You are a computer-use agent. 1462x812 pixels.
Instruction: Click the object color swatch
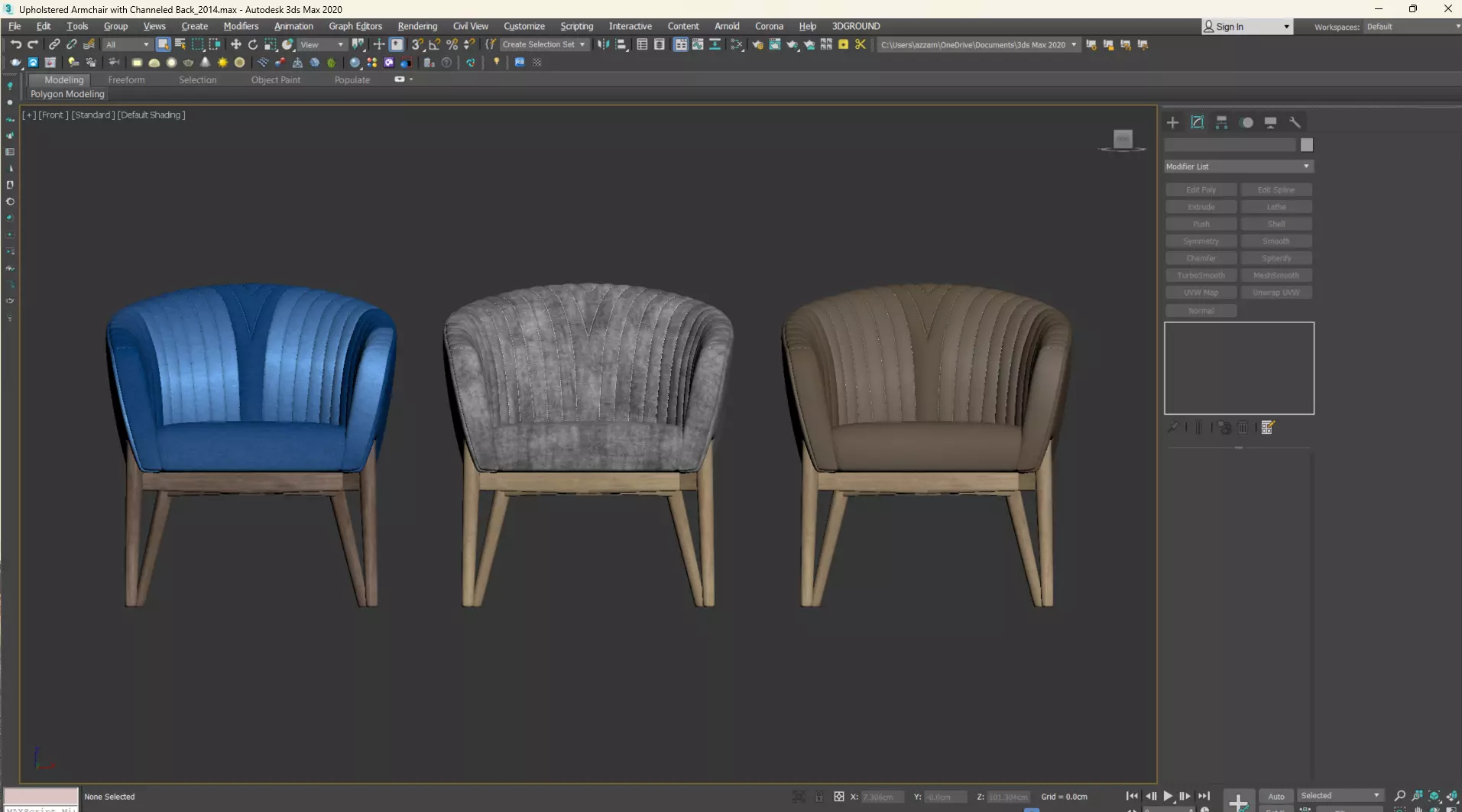pyautogui.click(x=1306, y=145)
